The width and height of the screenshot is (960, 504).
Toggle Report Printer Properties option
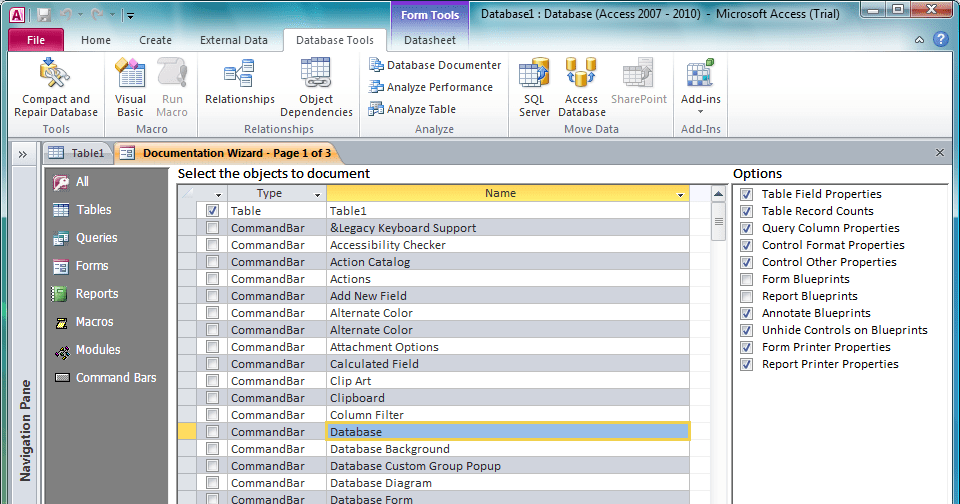point(746,364)
